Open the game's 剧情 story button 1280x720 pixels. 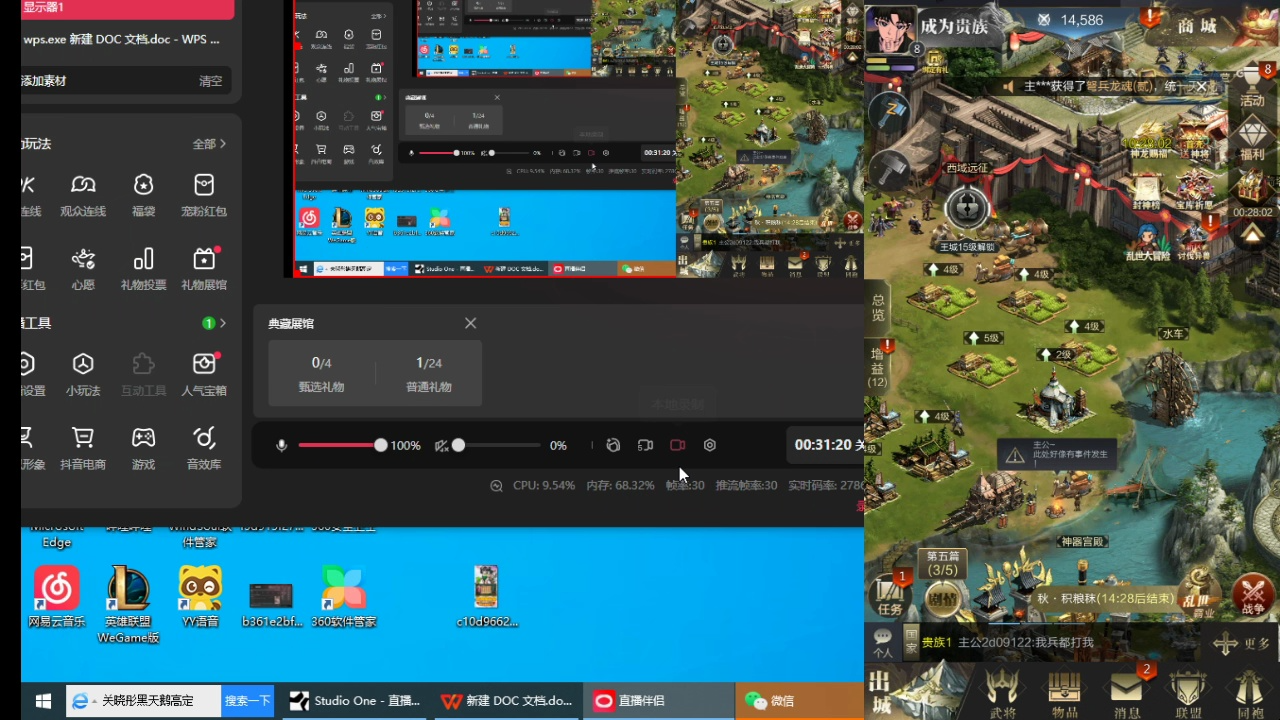[941, 598]
